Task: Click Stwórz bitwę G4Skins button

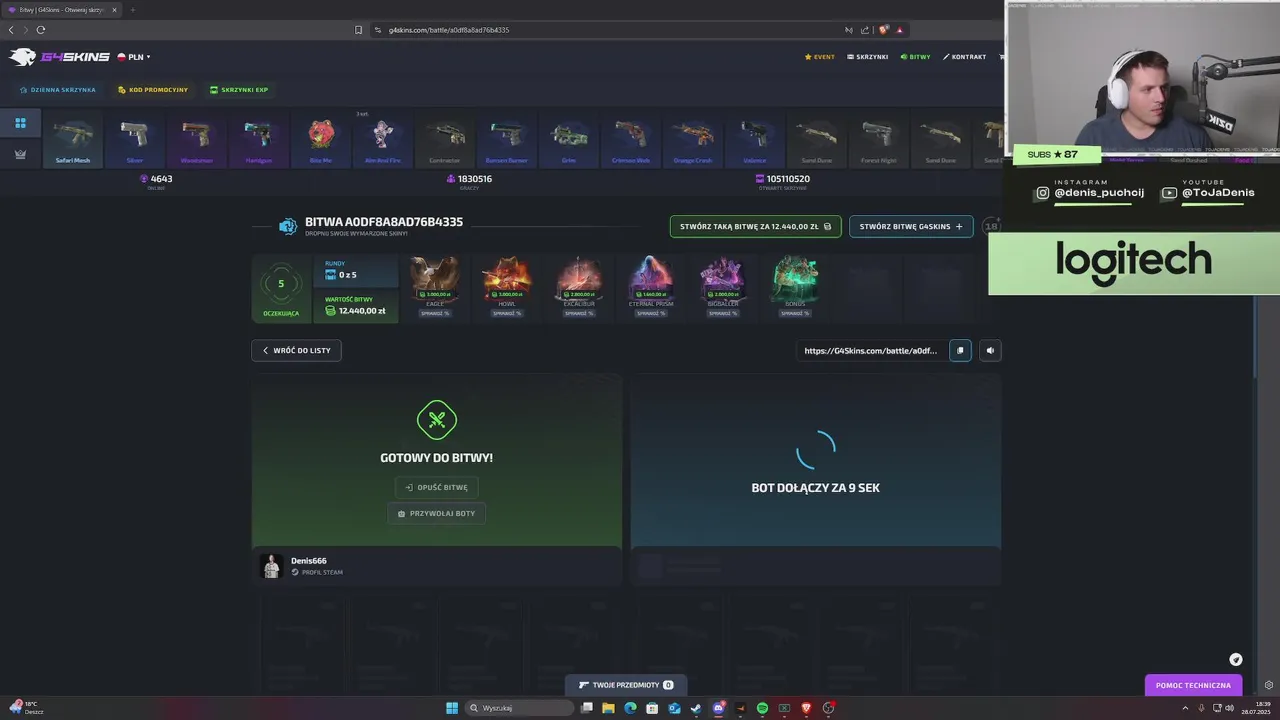Action: [x=911, y=227]
